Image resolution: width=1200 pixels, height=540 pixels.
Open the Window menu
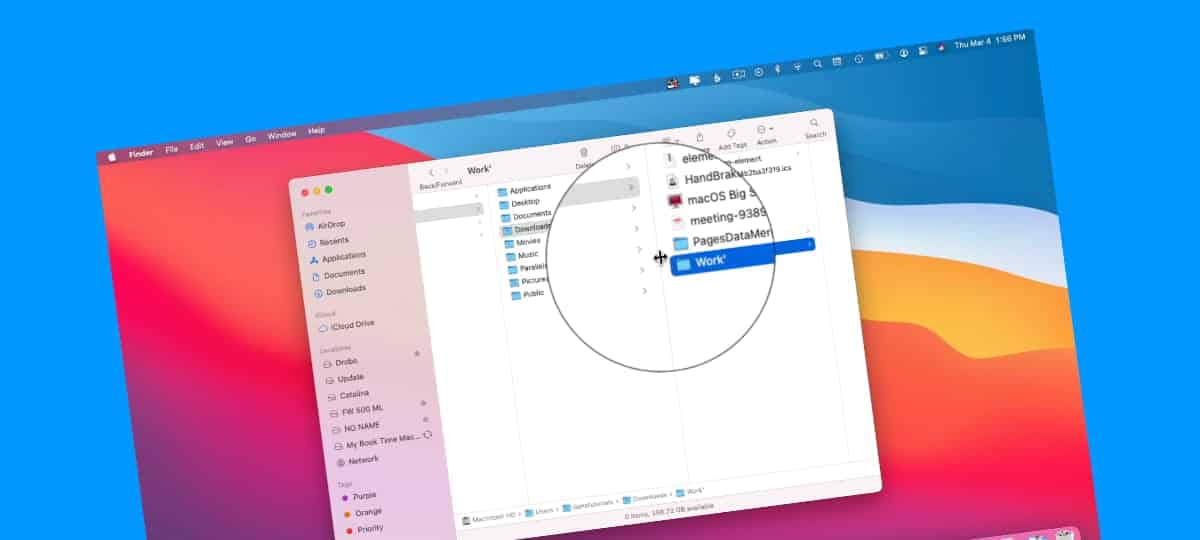pos(282,135)
